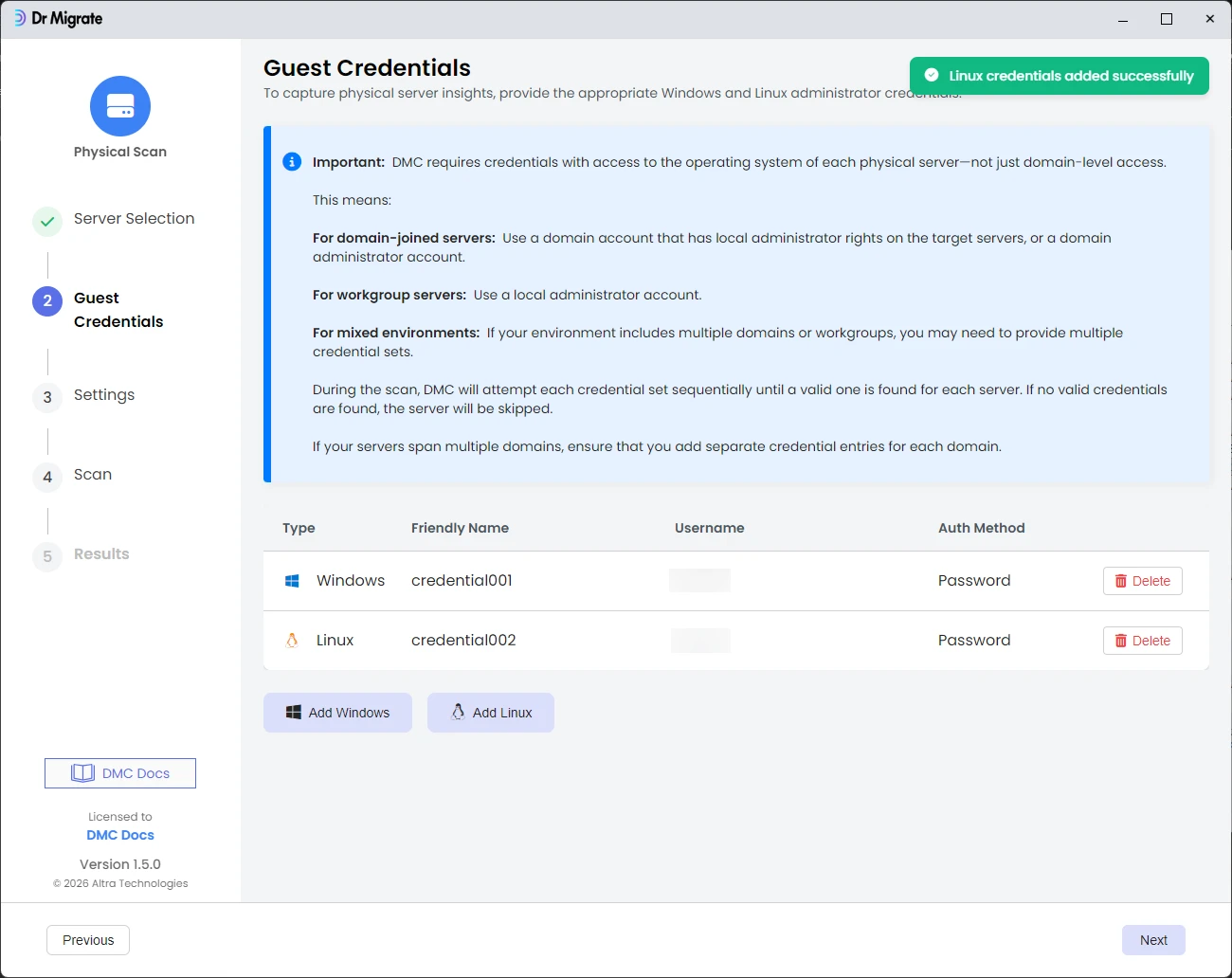Click the Dr Migrate logo in title bar
1232x978 pixels.
(x=58, y=19)
